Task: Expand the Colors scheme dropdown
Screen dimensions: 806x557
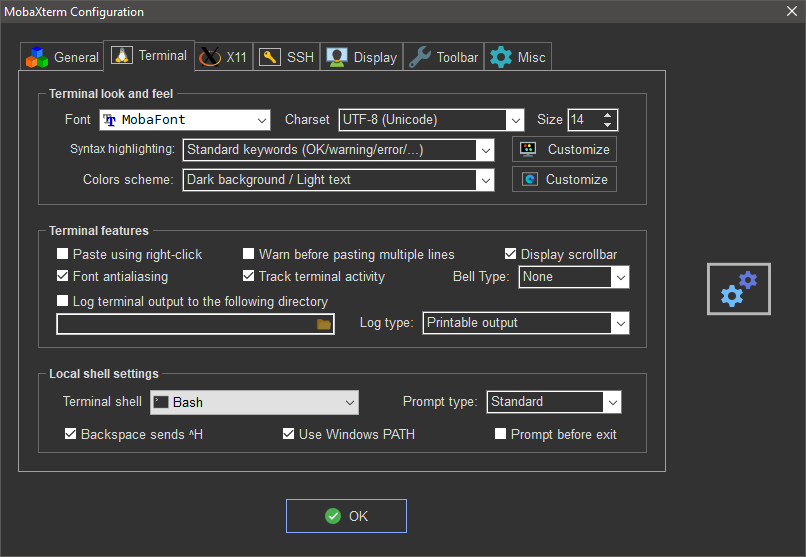Action: [485, 180]
